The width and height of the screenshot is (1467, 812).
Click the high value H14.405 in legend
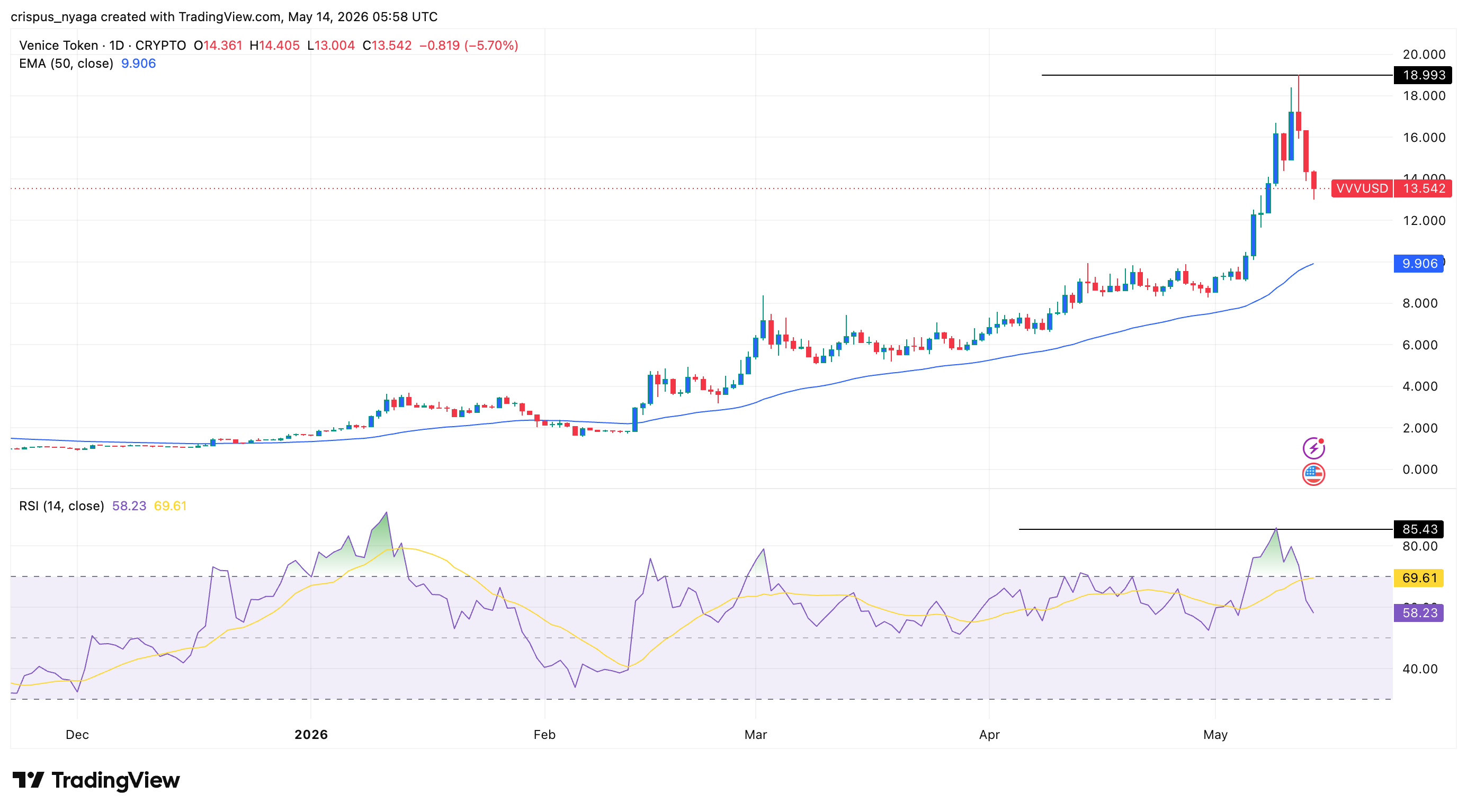[274, 46]
